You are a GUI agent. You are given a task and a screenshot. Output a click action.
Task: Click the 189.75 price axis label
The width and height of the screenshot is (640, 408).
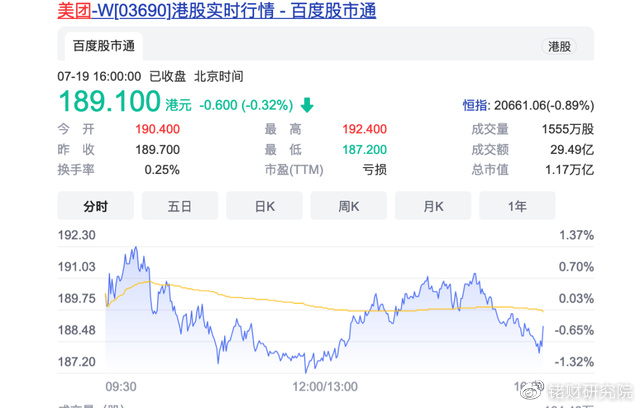coord(76,298)
